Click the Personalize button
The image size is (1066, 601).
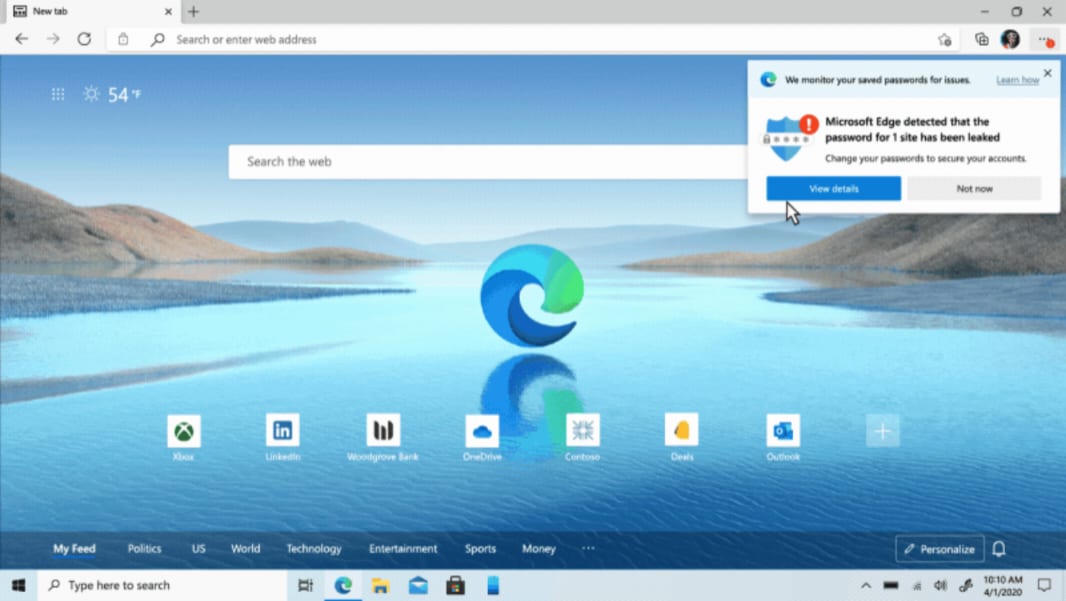tap(940, 549)
